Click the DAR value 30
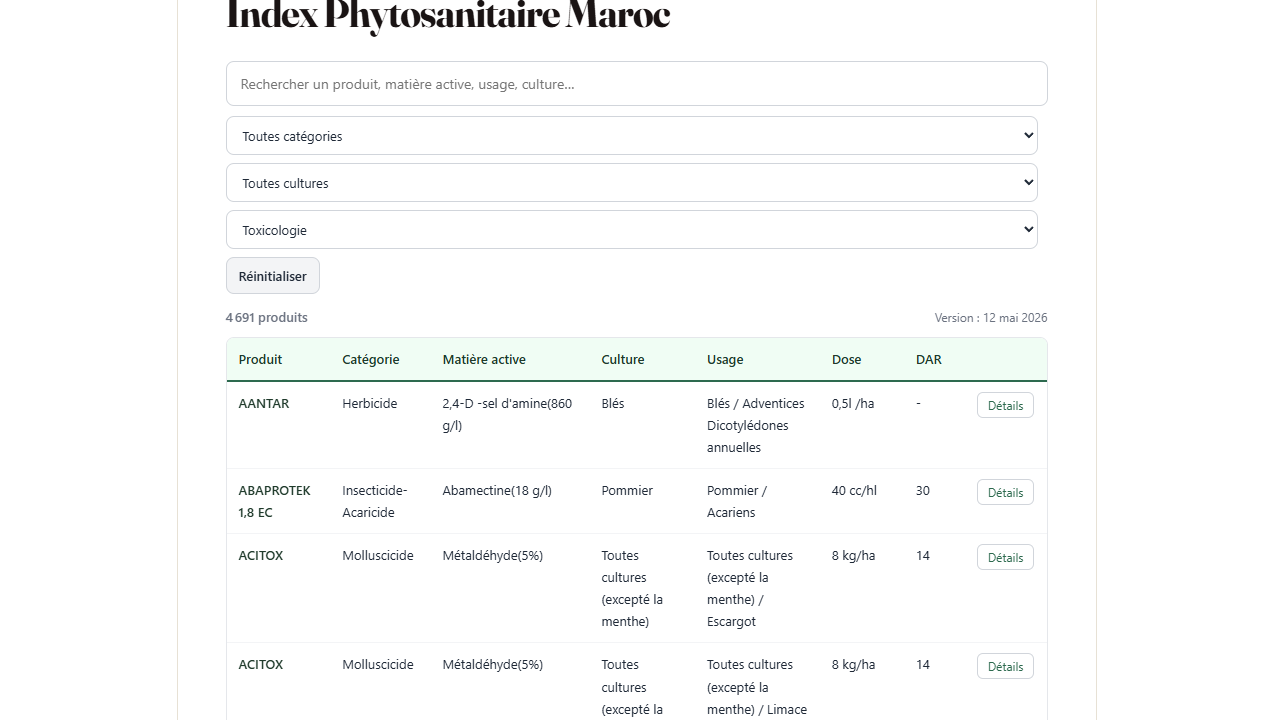Image resolution: width=1277 pixels, height=720 pixels. tap(923, 490)
